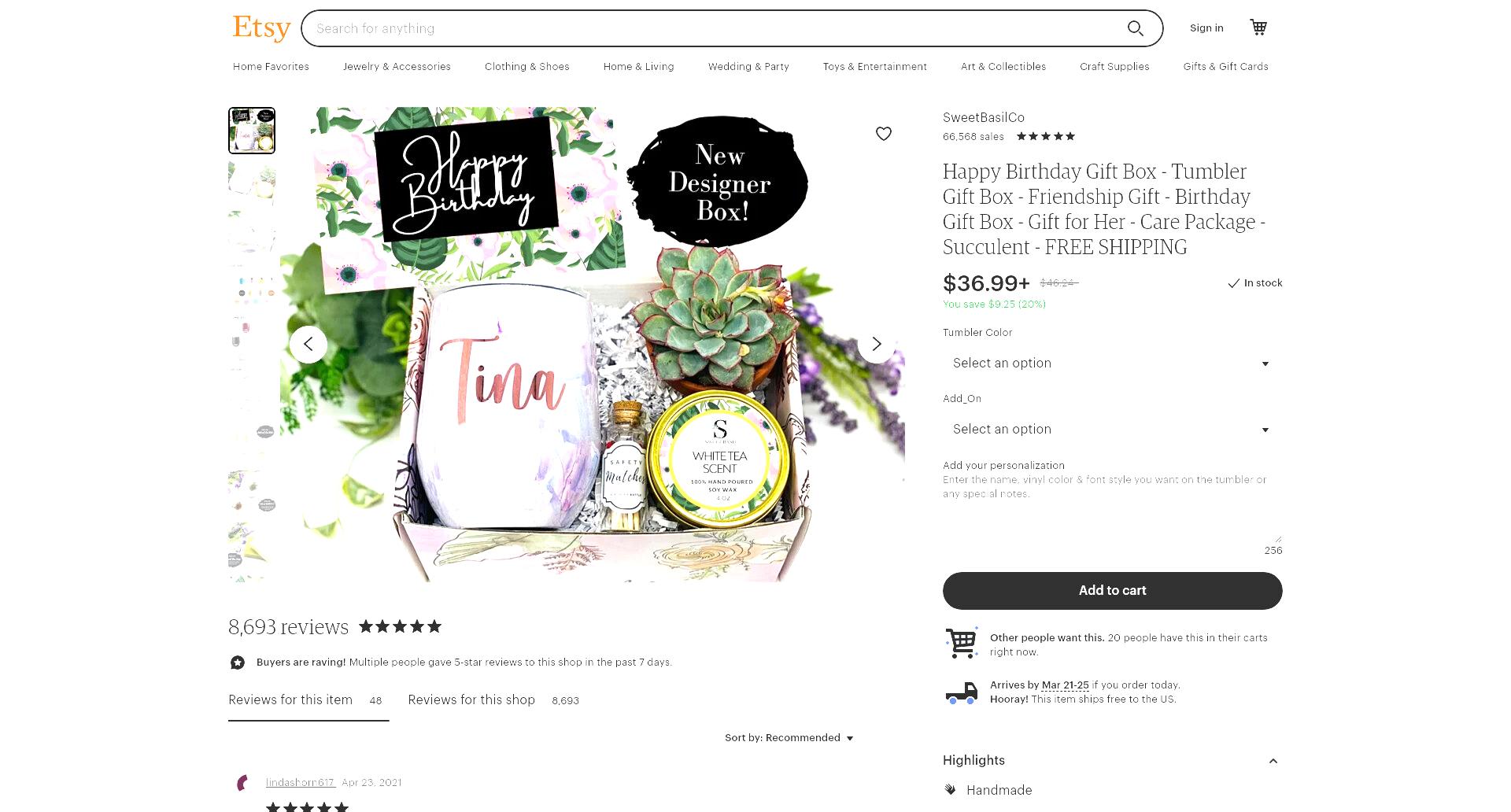Open Wedding & Party category
The image size is (1511, 812).
748,67
